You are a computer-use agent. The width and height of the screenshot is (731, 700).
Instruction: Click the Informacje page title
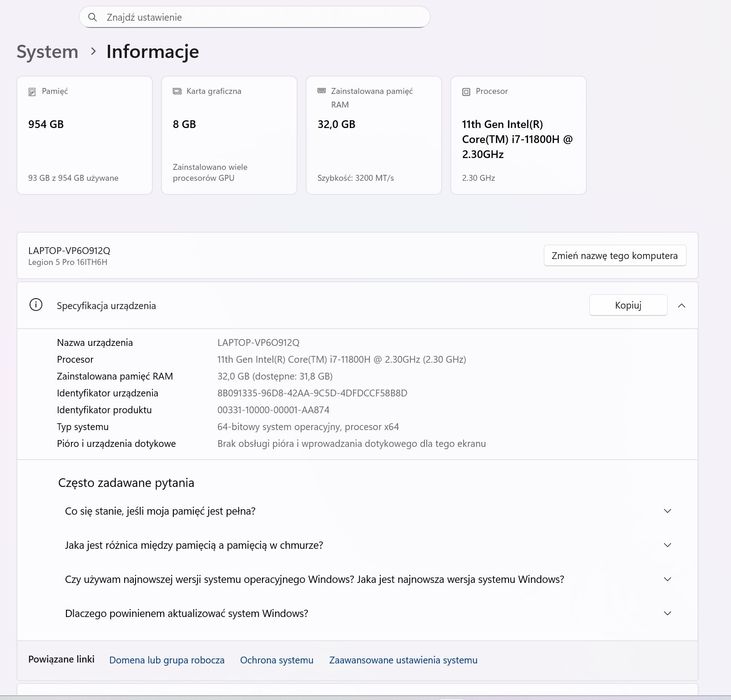click(152, 52)
